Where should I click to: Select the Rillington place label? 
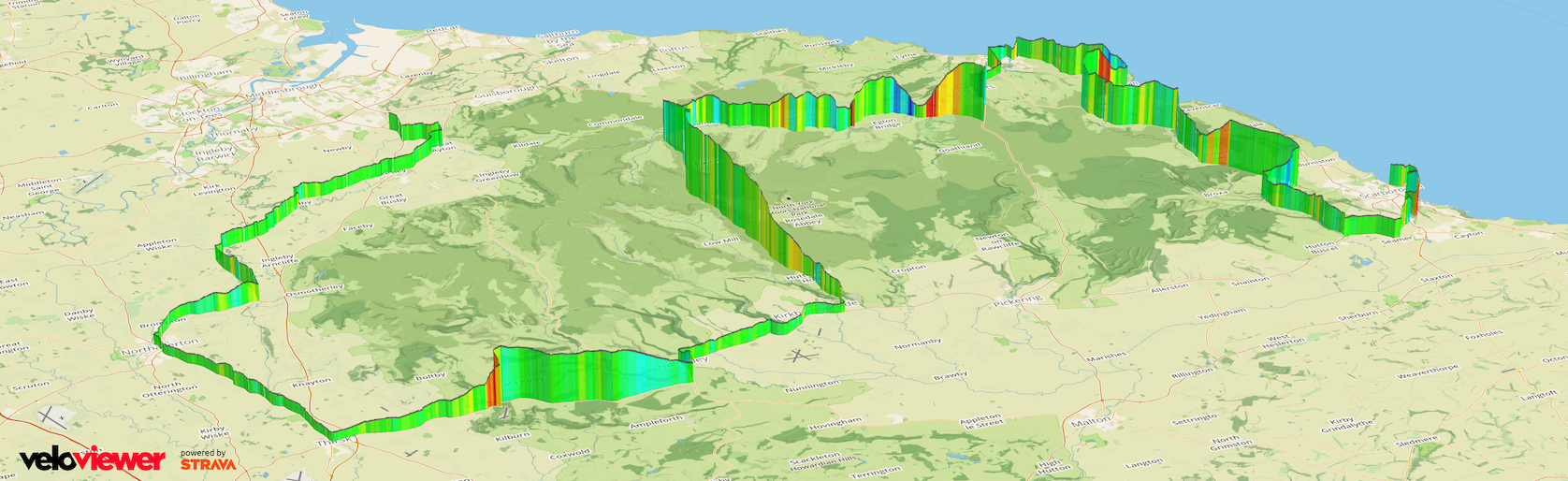1193,373
